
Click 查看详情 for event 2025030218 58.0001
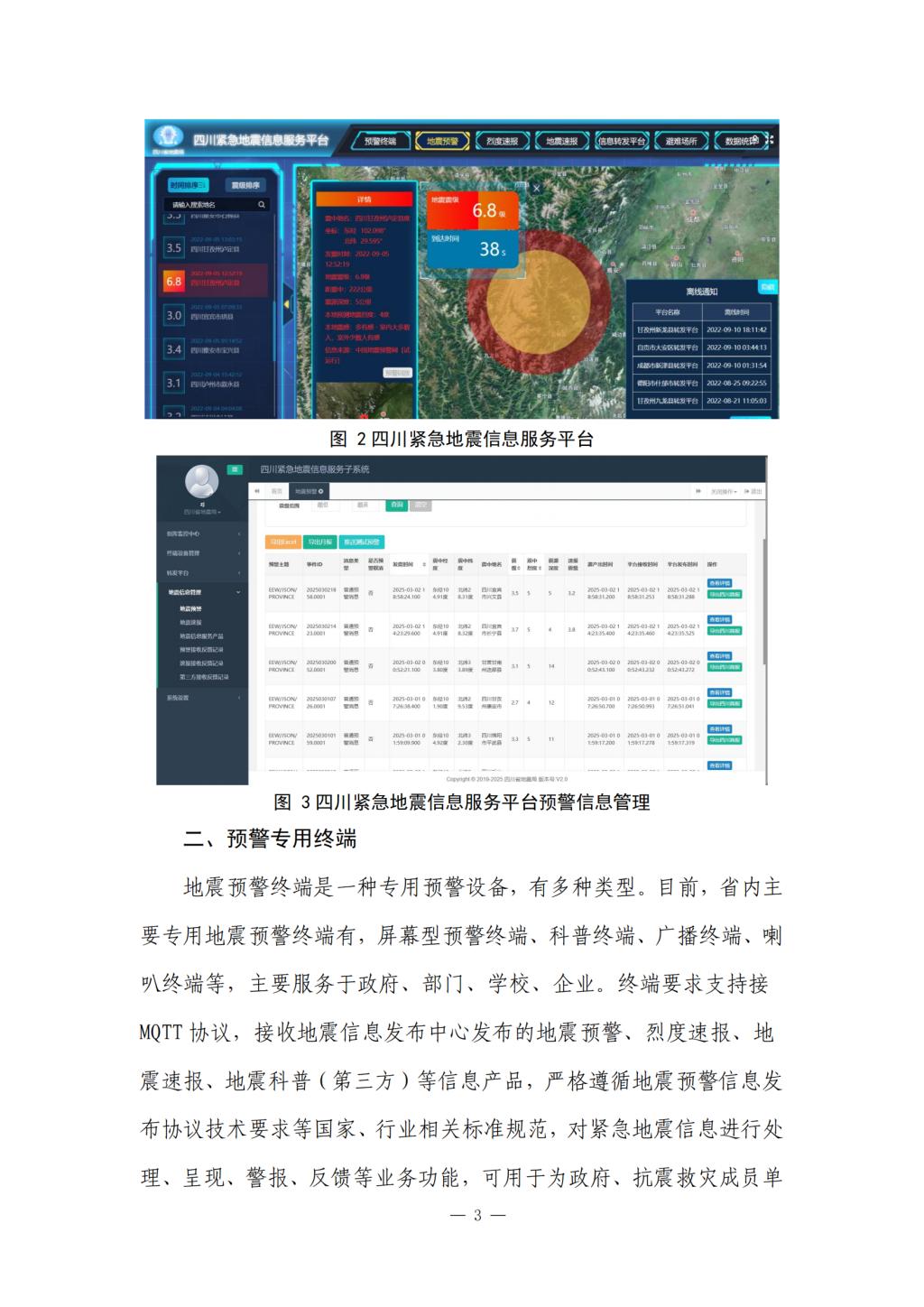tap(720, 583)
